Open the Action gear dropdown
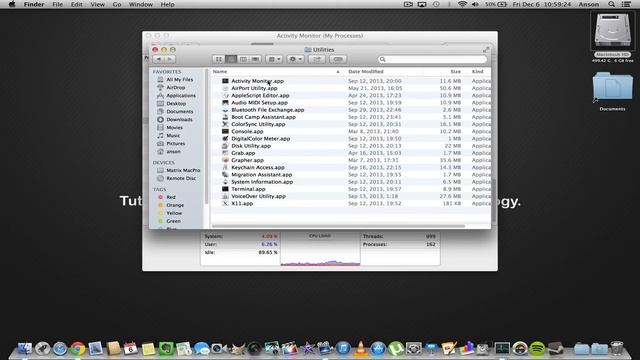The width and height of the screenshot is (640, 360). [296, 59]
